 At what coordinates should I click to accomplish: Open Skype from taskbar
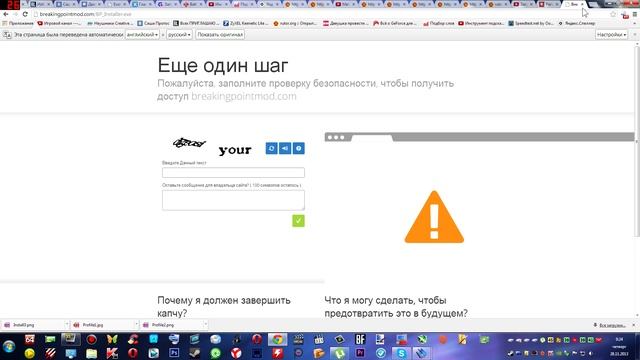401,353
